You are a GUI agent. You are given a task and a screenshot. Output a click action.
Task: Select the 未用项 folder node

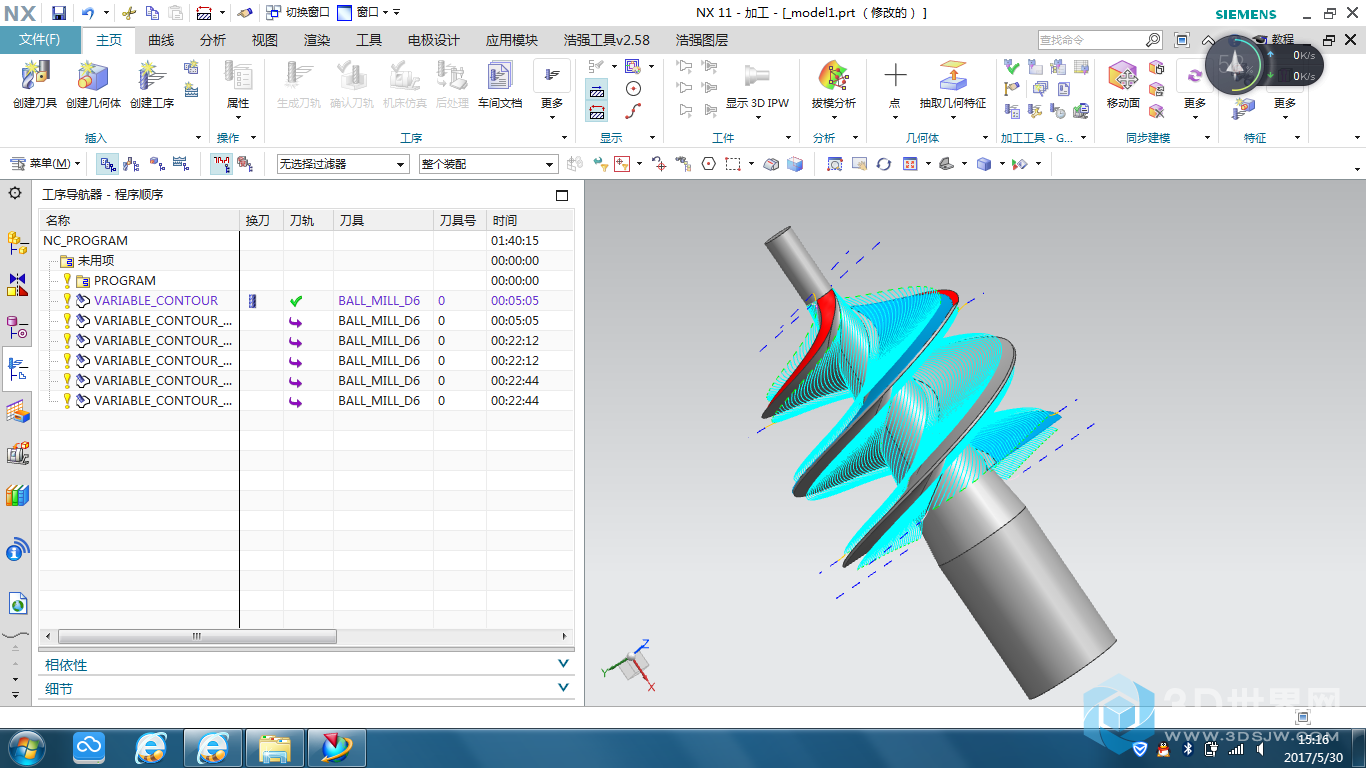click(96, 261)
